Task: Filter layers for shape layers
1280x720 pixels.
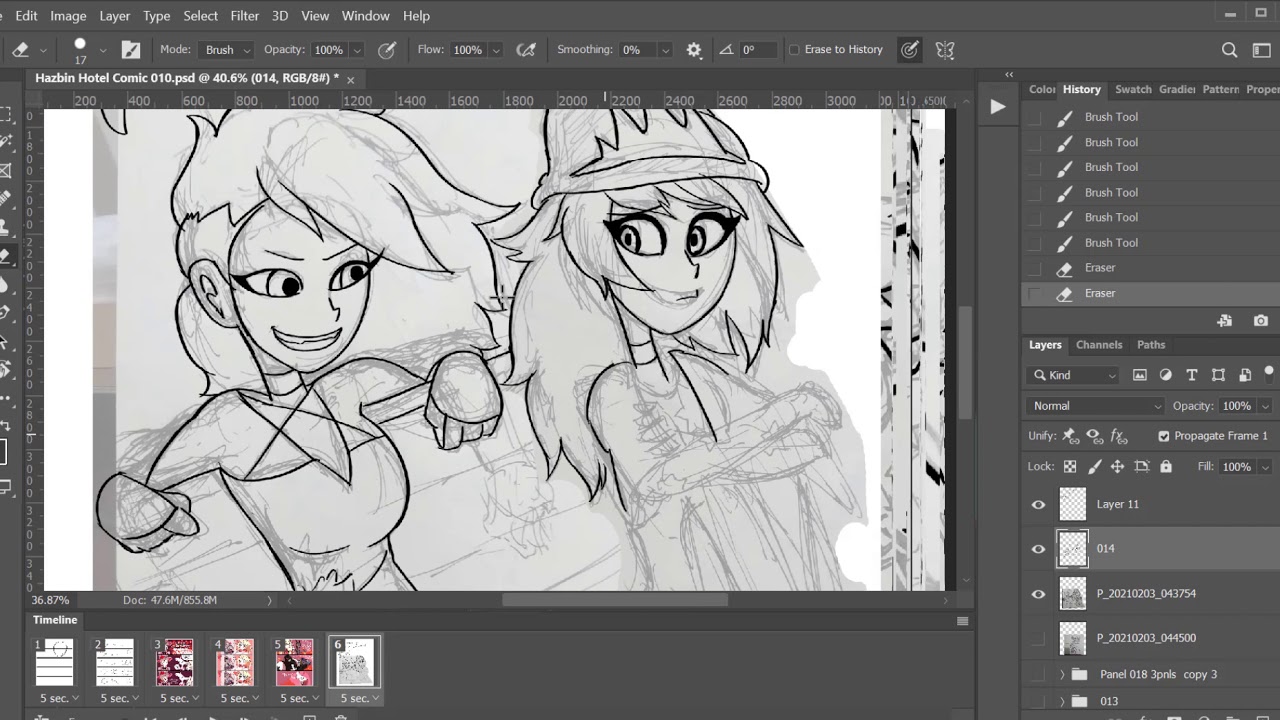Action: pyautogui.click(x=1218, y=375)
